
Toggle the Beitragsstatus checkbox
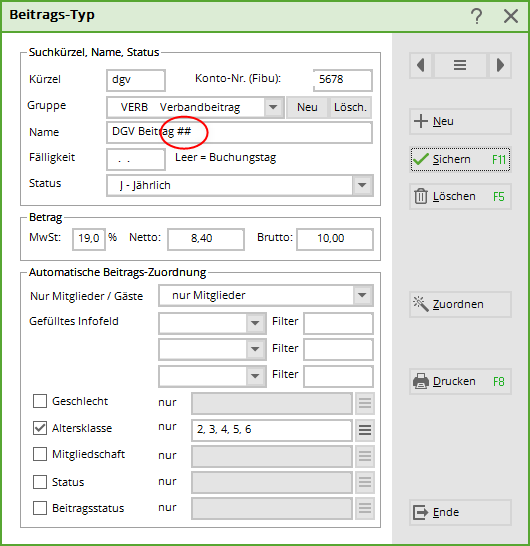[40, 508]
